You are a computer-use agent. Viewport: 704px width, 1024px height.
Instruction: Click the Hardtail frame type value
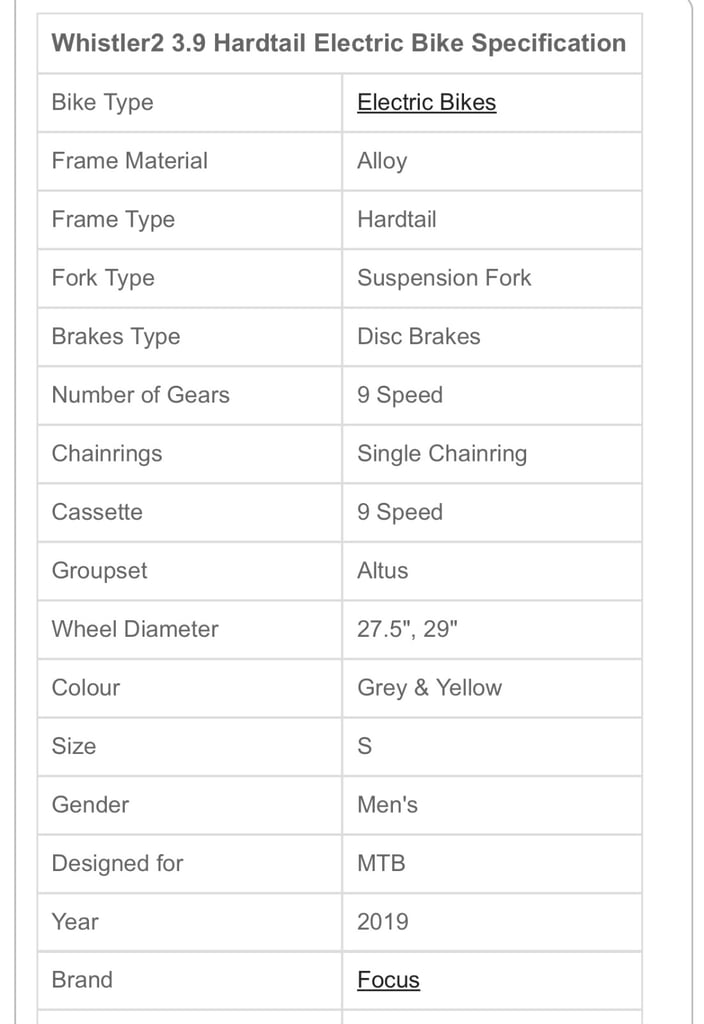tap(396, 219)
